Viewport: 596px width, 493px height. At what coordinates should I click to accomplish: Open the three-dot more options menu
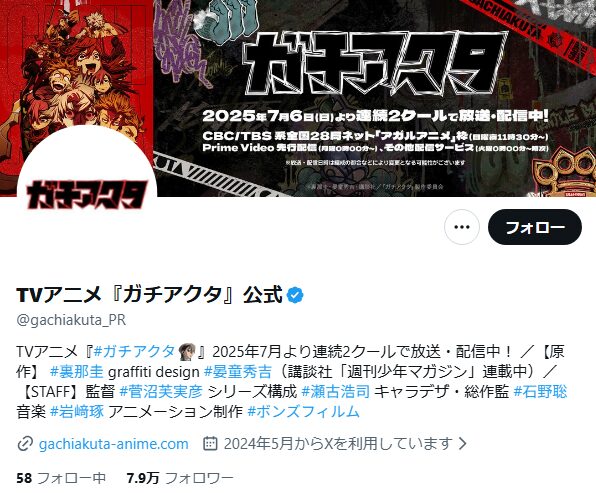pos(461,227)
